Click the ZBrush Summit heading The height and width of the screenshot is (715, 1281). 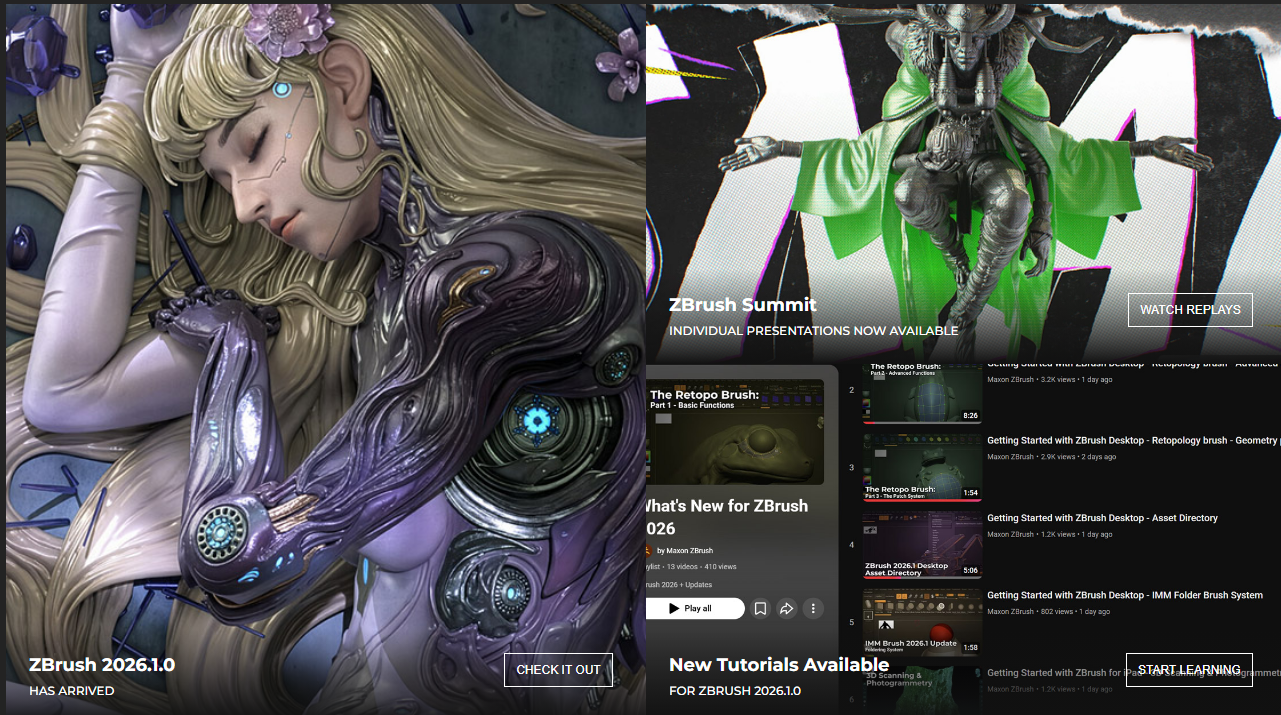click(743, 305)
